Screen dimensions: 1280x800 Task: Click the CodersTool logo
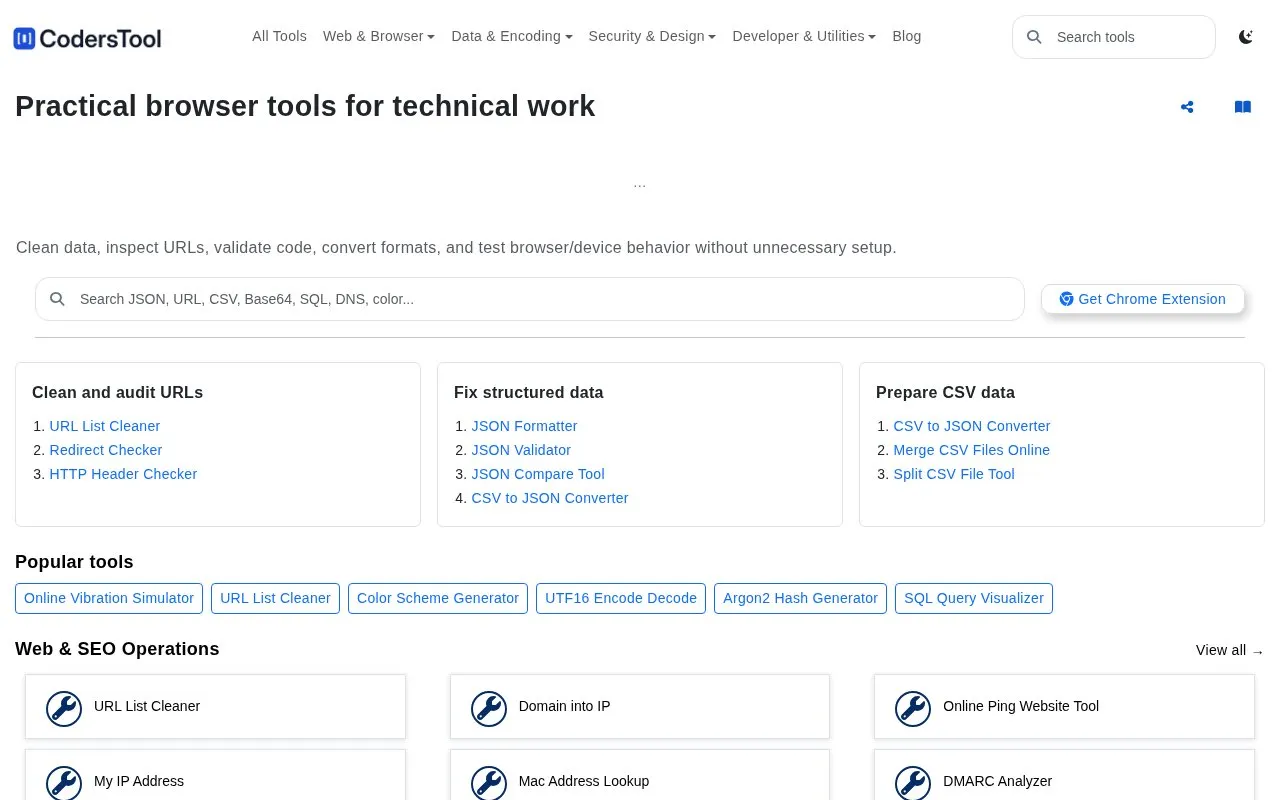pos(87,38)
